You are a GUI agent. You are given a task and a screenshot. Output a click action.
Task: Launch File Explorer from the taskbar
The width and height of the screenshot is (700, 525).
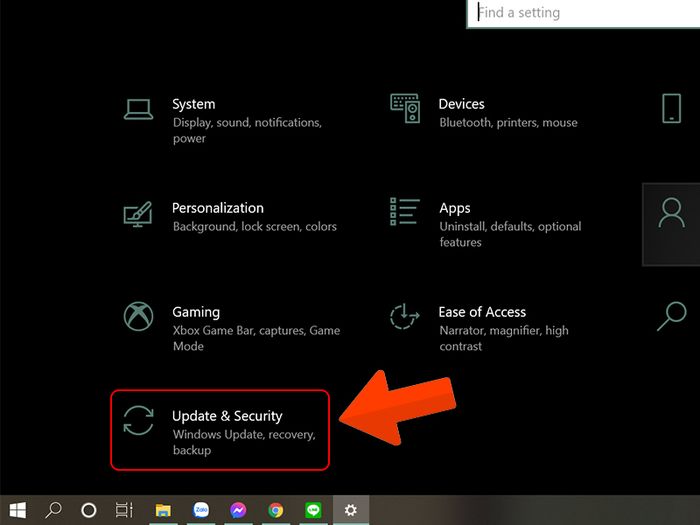[163, 510]
